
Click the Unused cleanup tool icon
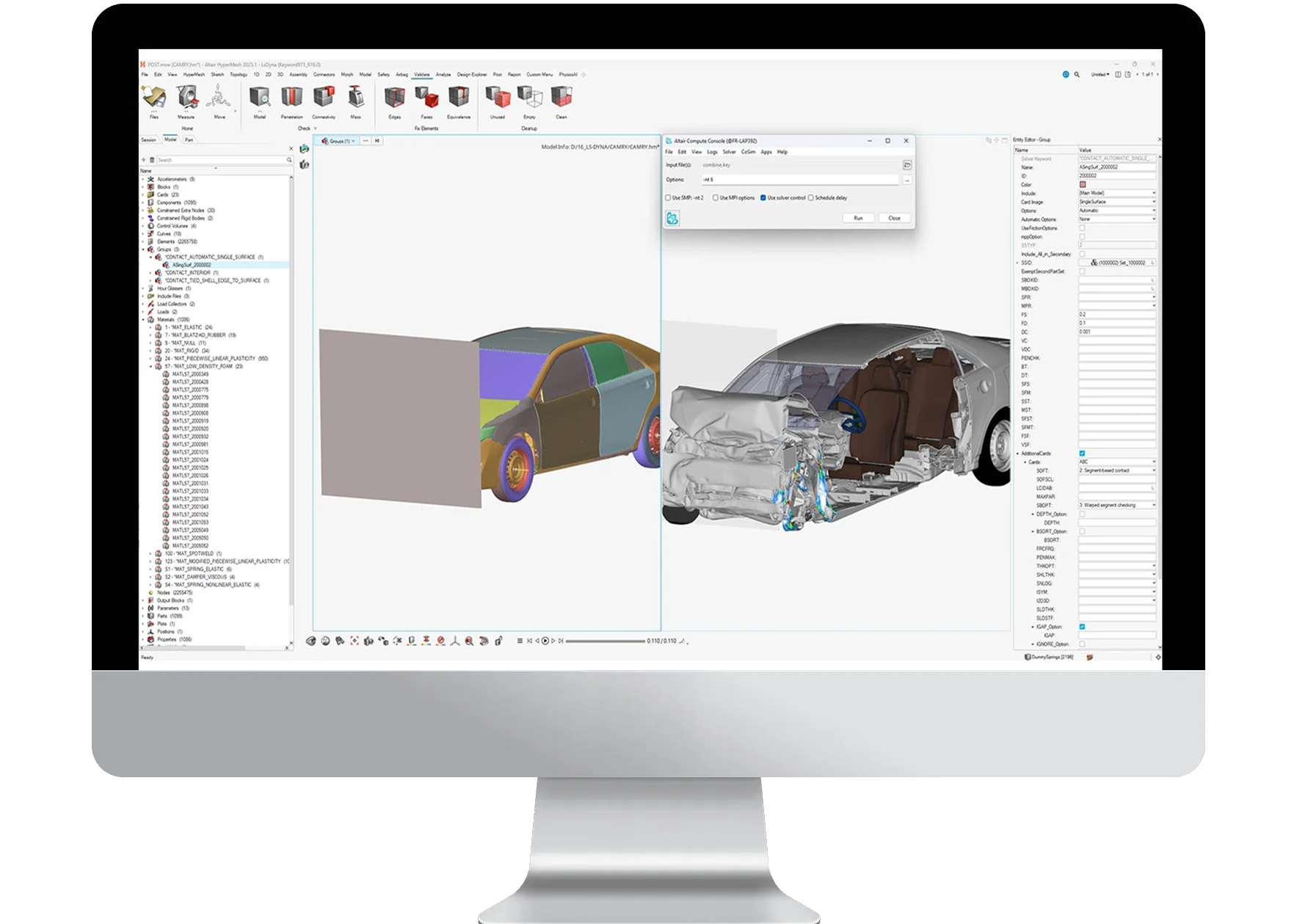tap(498, 98)
